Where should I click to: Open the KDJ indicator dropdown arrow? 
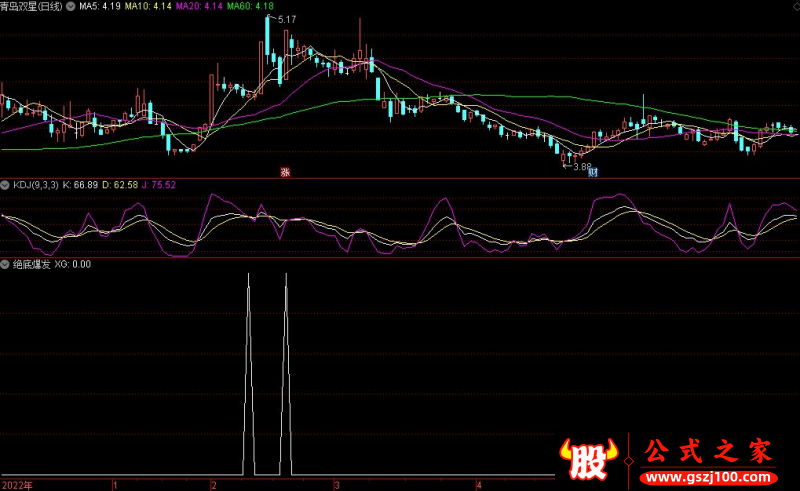coord(5,185)
